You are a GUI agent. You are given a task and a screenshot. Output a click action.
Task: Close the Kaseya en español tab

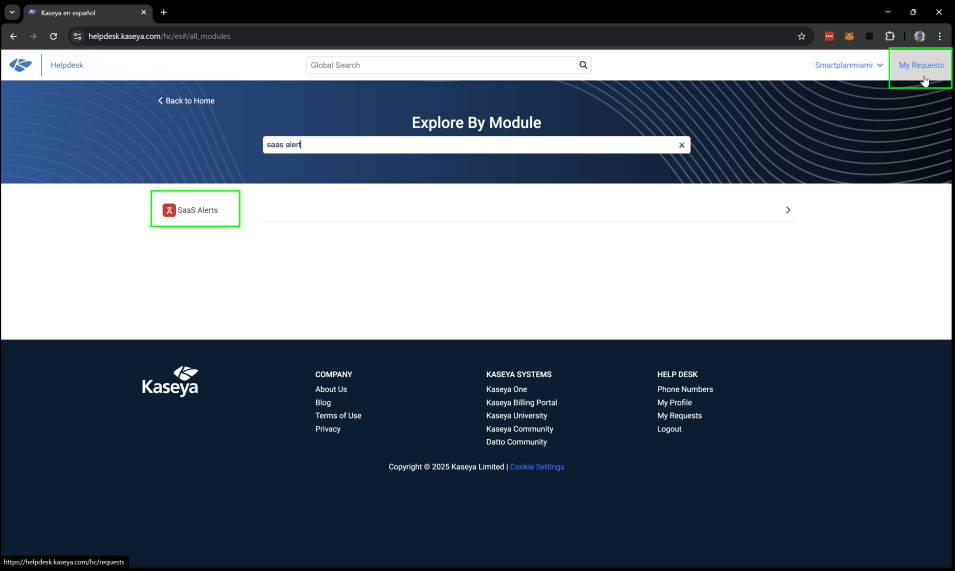click(x=144, y=12)
